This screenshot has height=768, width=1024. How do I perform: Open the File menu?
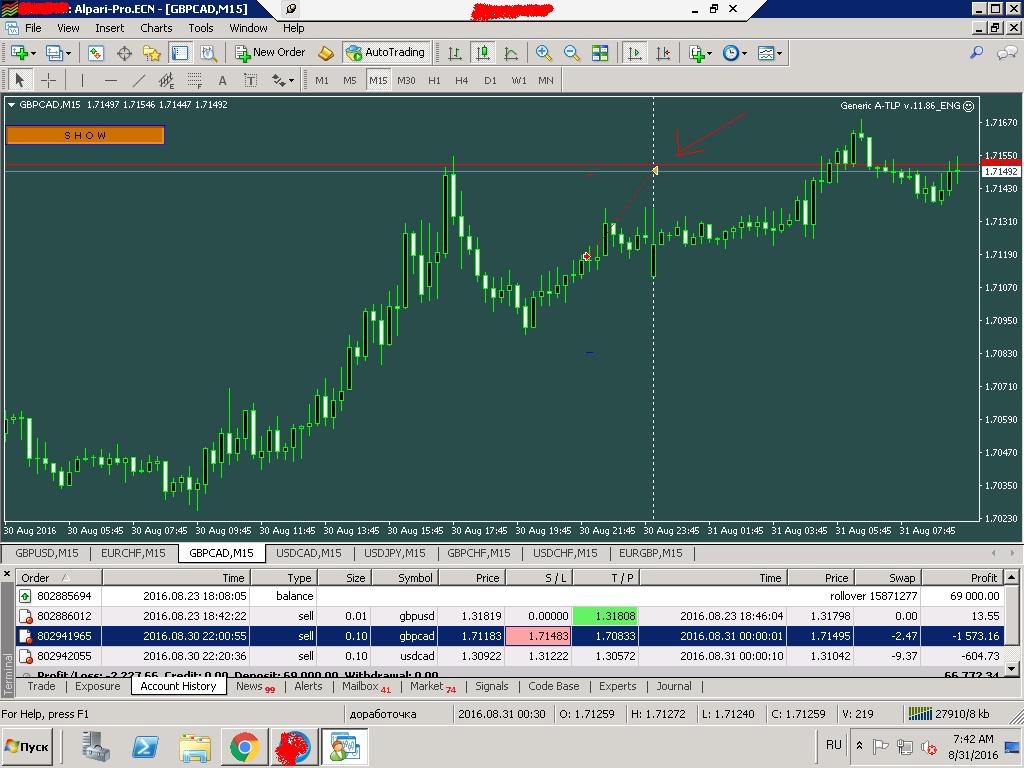click(33, 28)
